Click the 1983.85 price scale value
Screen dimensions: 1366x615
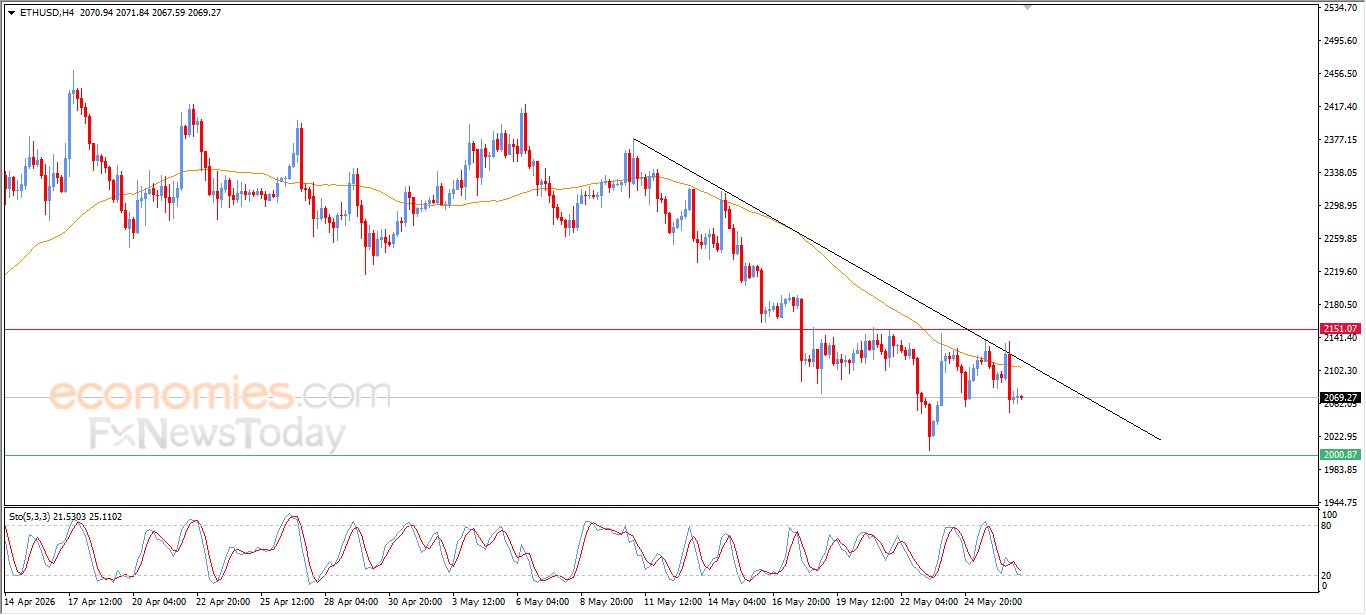click(x=1340, y=470)
